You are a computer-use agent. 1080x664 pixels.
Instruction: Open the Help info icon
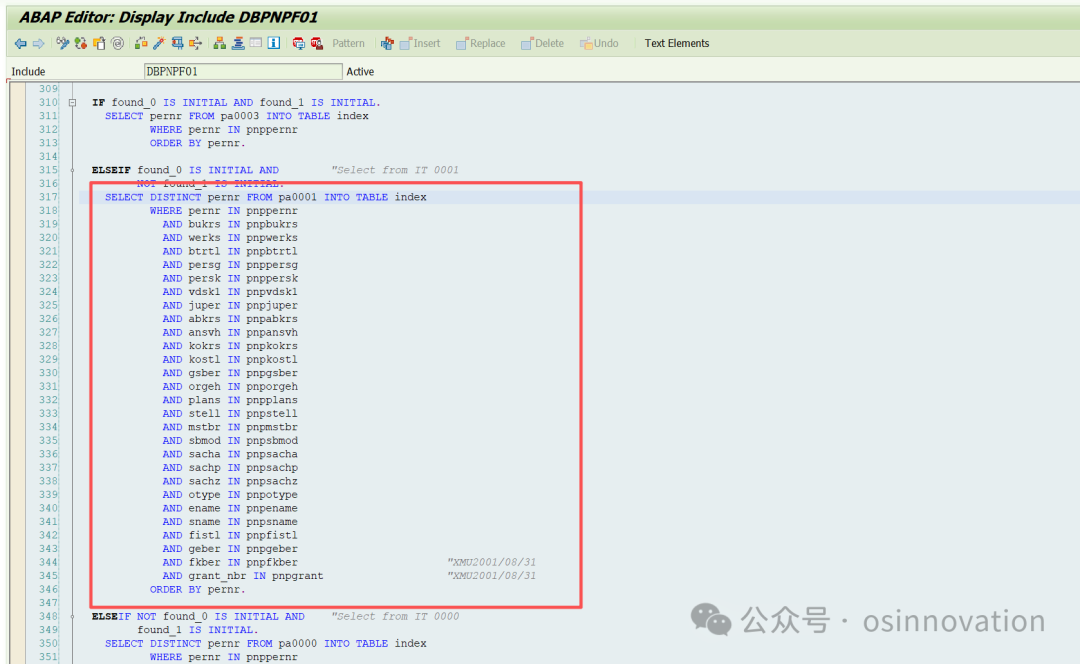pyautogui.click(x=274, y=43)
